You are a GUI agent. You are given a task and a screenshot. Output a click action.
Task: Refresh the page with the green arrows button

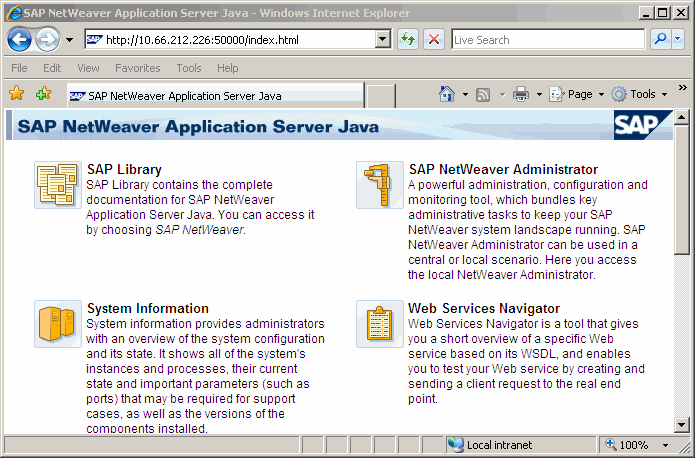click(408, 40)
